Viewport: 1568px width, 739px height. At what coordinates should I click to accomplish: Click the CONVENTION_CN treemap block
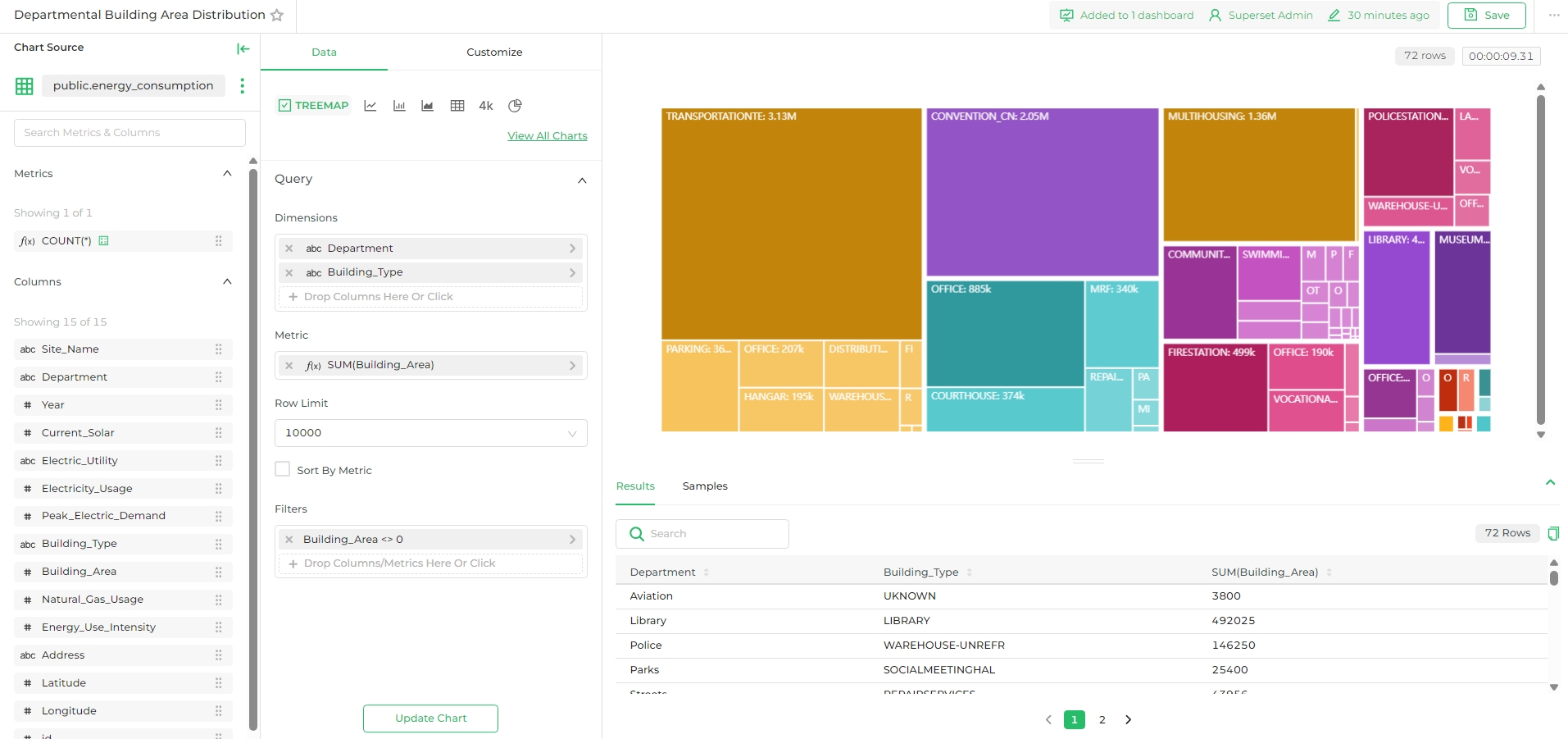coord(1042,193)
